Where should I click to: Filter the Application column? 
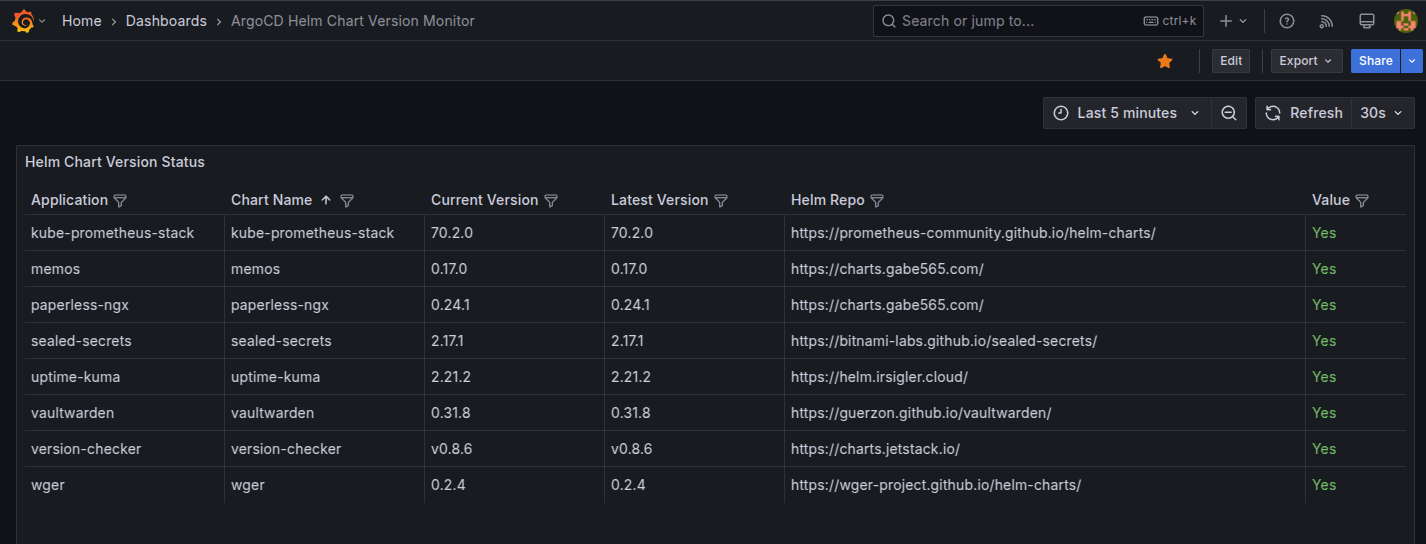coord(120,201)
